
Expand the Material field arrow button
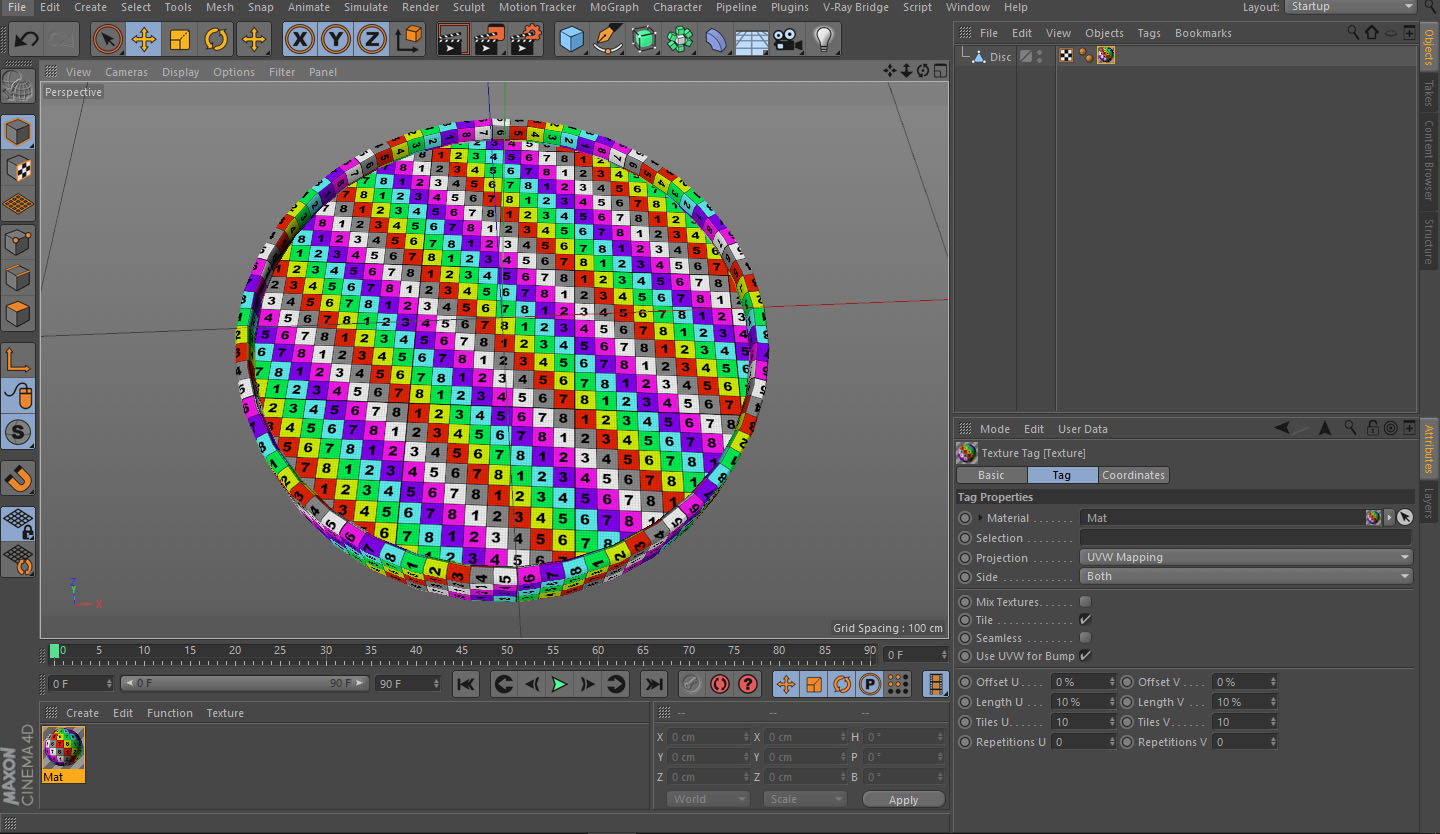(x=1389, y=517)
